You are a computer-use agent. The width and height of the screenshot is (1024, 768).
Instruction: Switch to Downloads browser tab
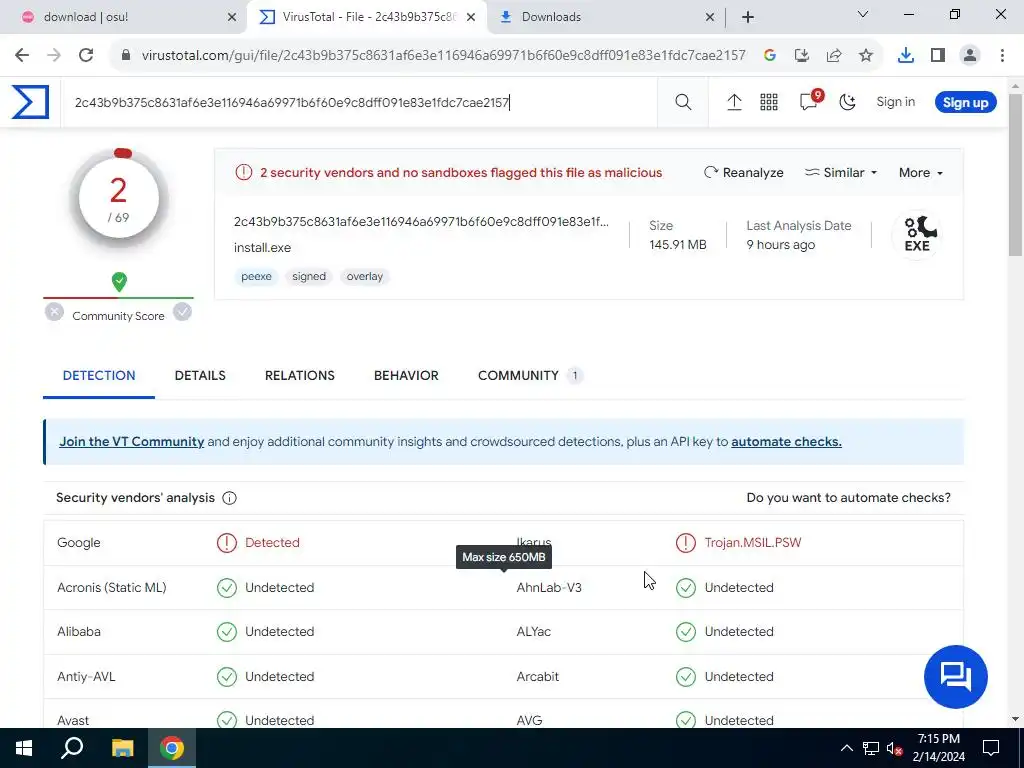pos(606,17)
